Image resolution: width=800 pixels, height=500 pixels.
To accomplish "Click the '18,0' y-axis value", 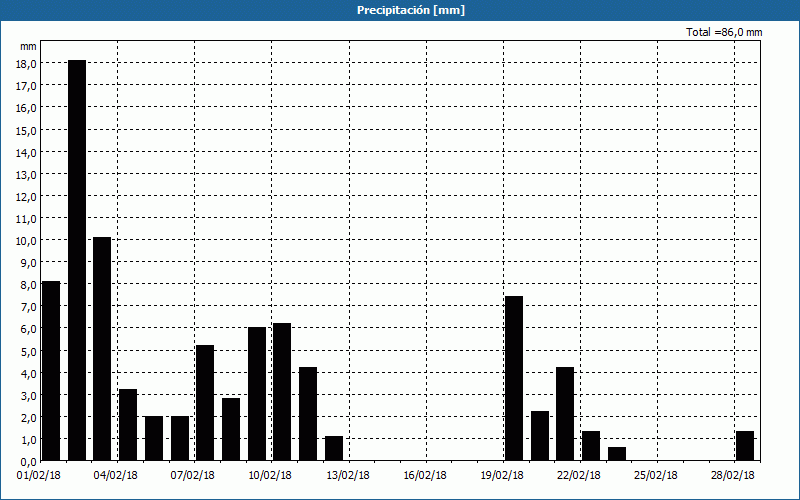I will tap(26, 64).
